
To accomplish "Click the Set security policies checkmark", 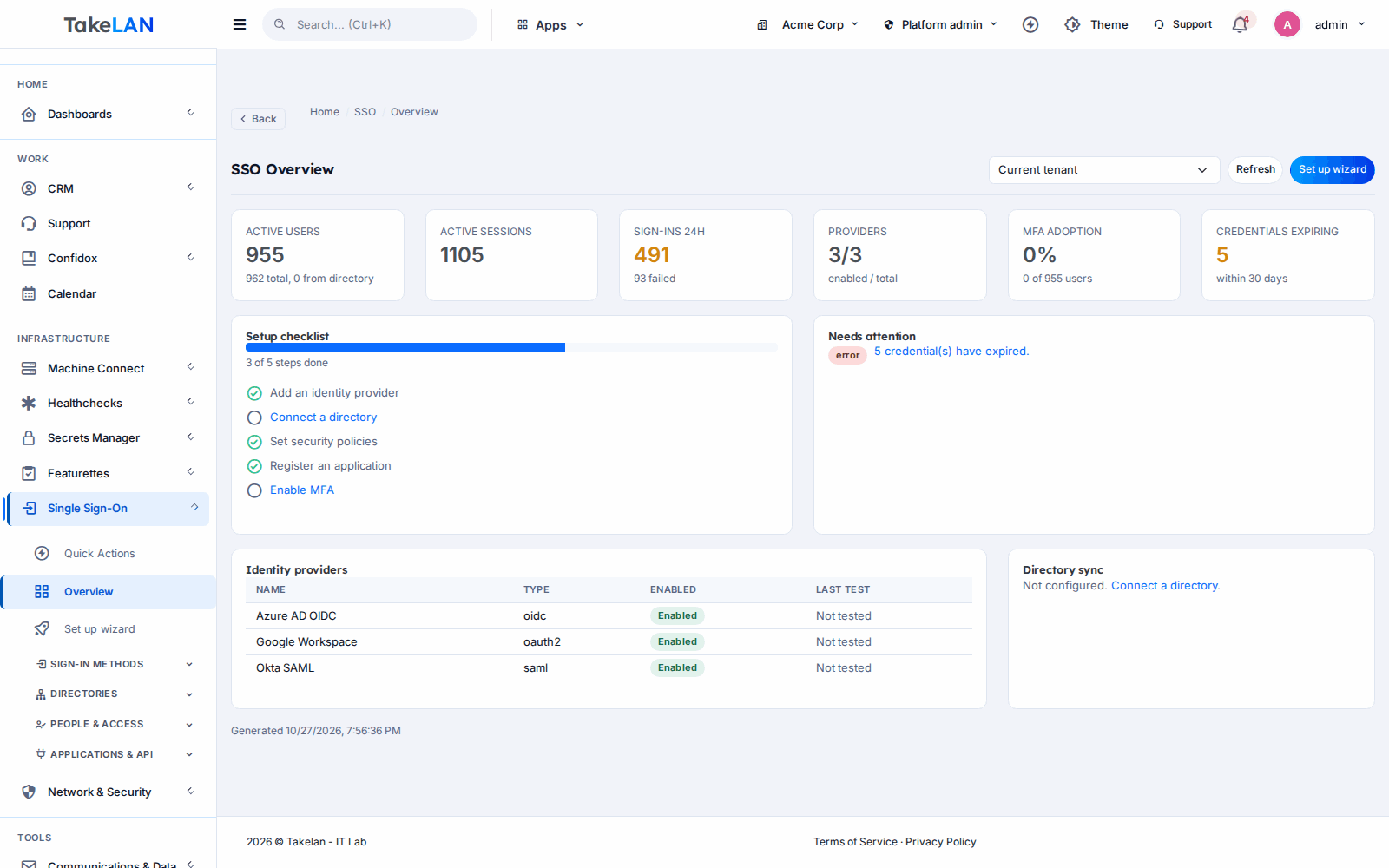I will [x=254, y=442].
